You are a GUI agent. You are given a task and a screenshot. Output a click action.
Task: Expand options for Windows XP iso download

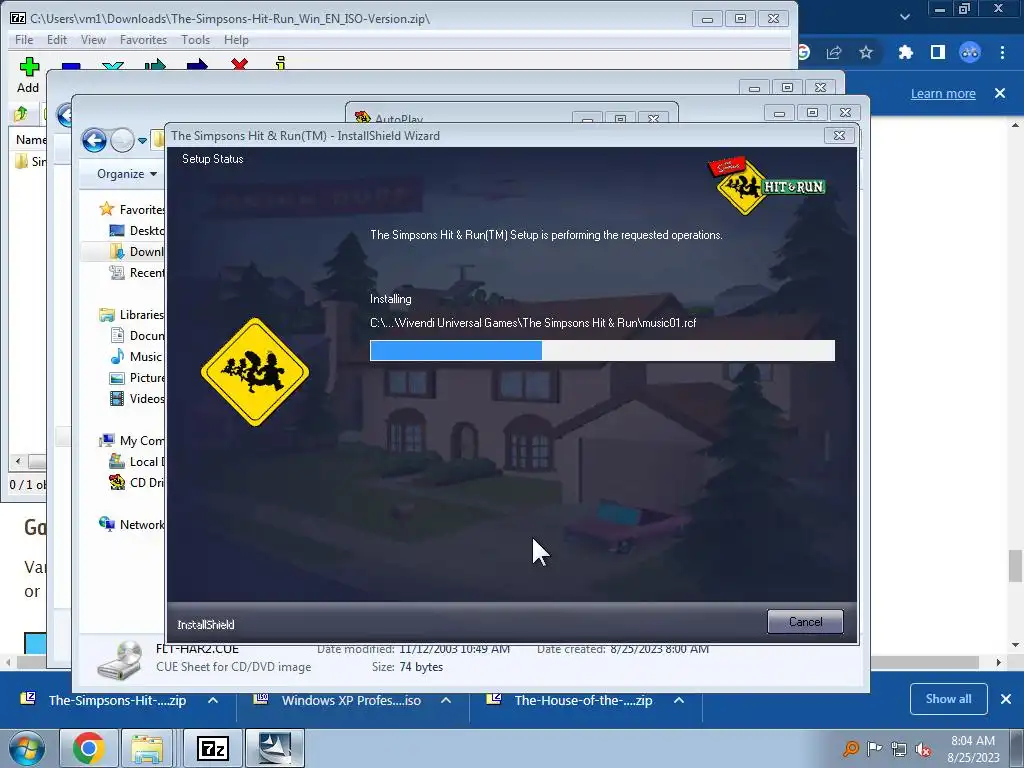click(x=446, y=700)
